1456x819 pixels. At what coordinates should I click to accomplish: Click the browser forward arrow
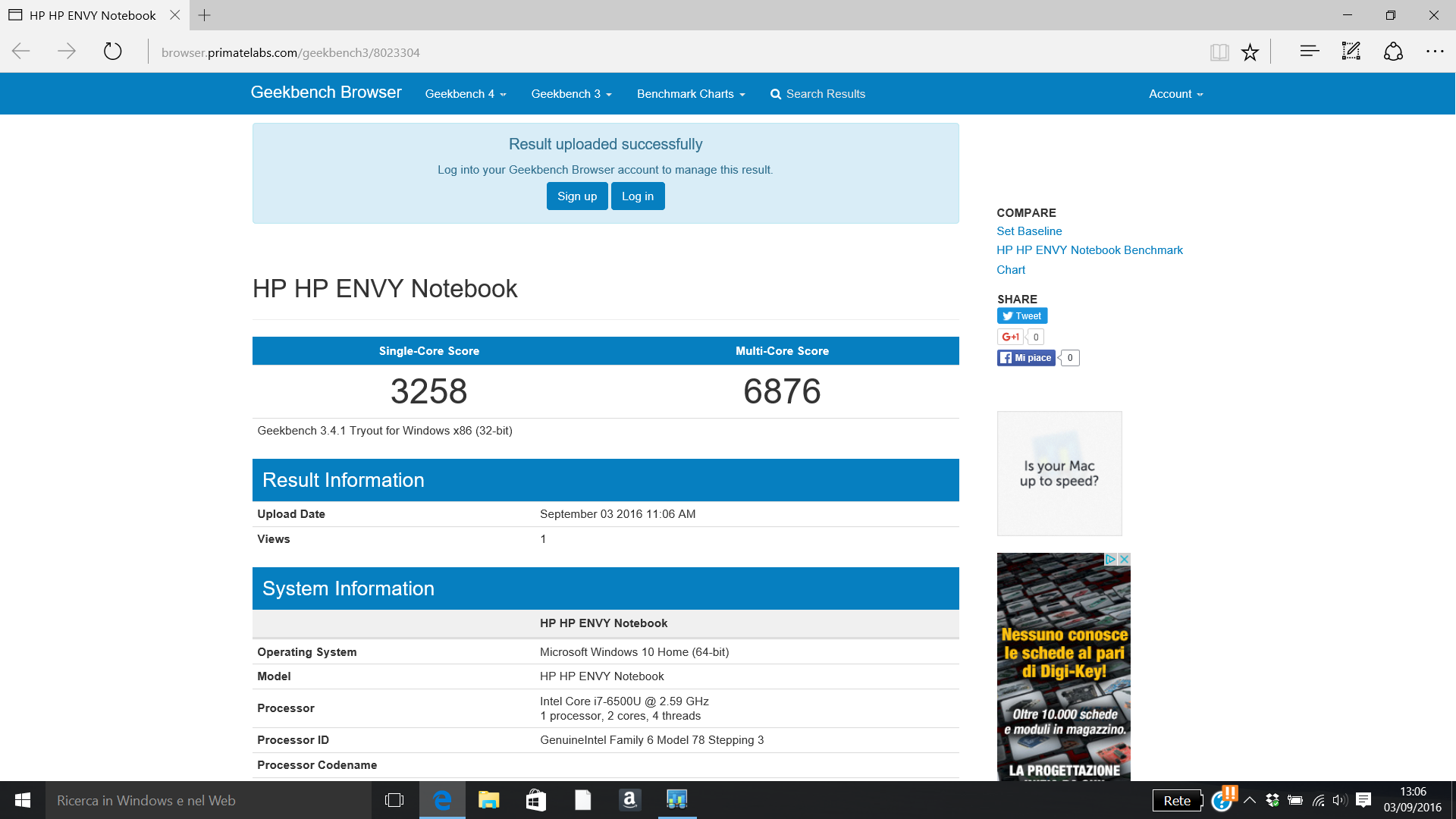67,52
